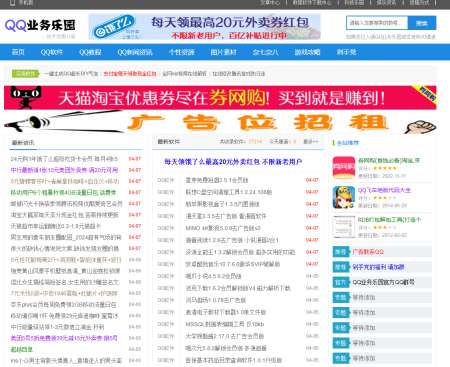Open purple news link 中行最新领1张10元美团外卖券
The height and width of the screenshot is (367, 450).
pos(64,170)
